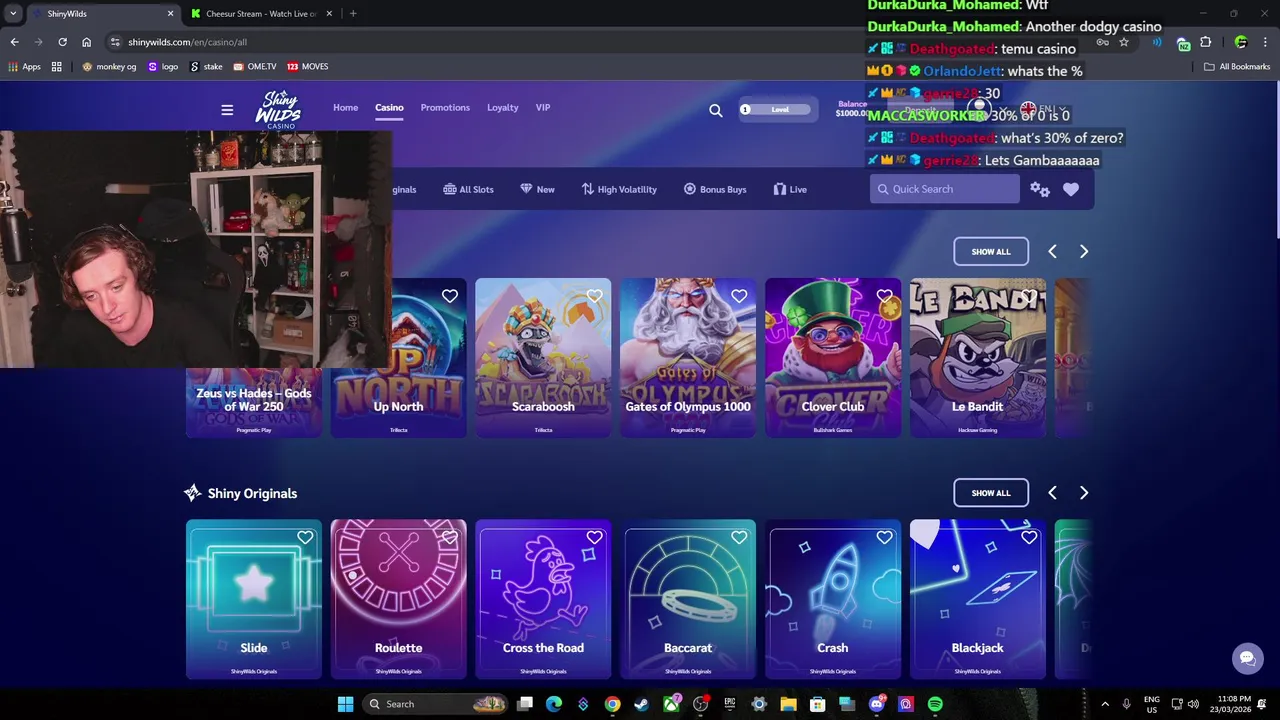The height and width of the screenshot is (720, 1280).
Task: Filter games by Bonus Buys
Action: click(714, 189)
